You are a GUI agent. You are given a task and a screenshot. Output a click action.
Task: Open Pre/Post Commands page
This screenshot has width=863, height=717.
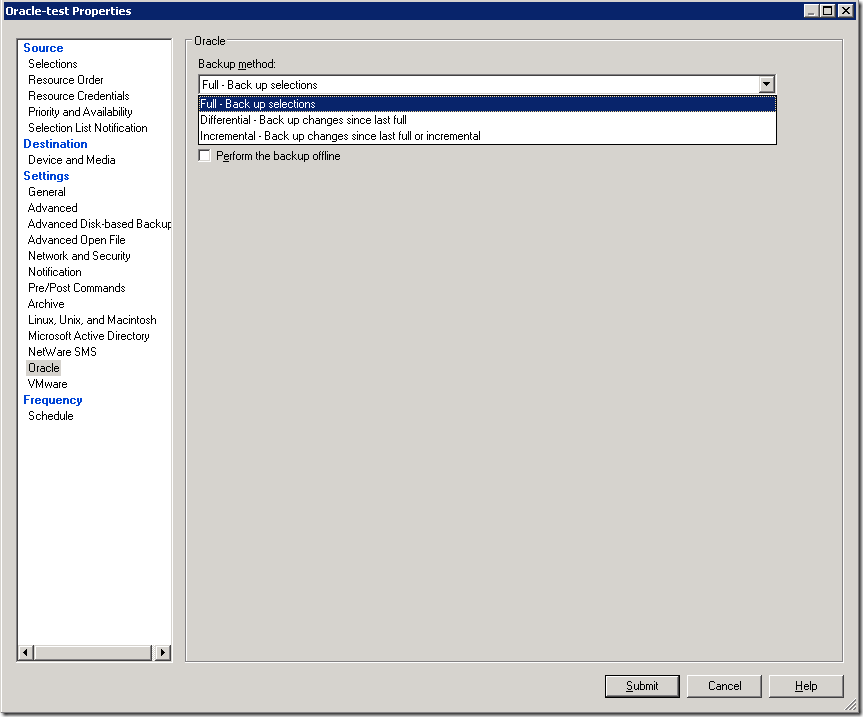coord(77,288)
